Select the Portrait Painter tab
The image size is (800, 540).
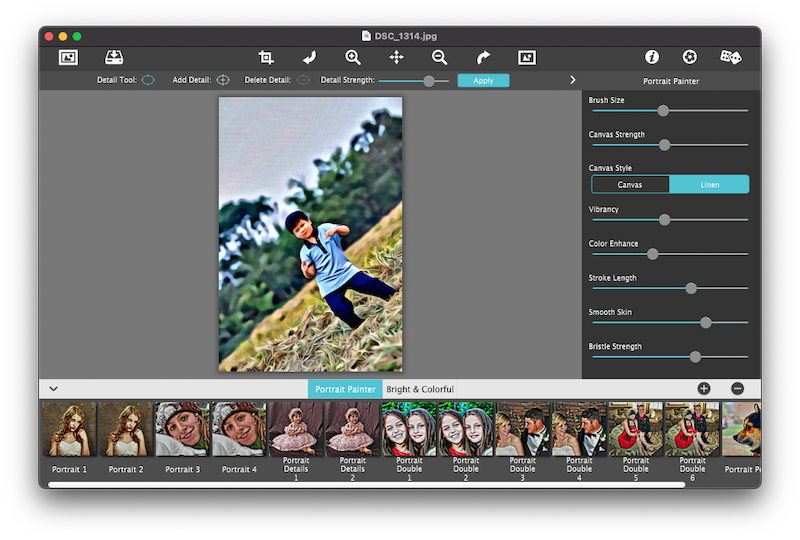click(x=345, y=389)
